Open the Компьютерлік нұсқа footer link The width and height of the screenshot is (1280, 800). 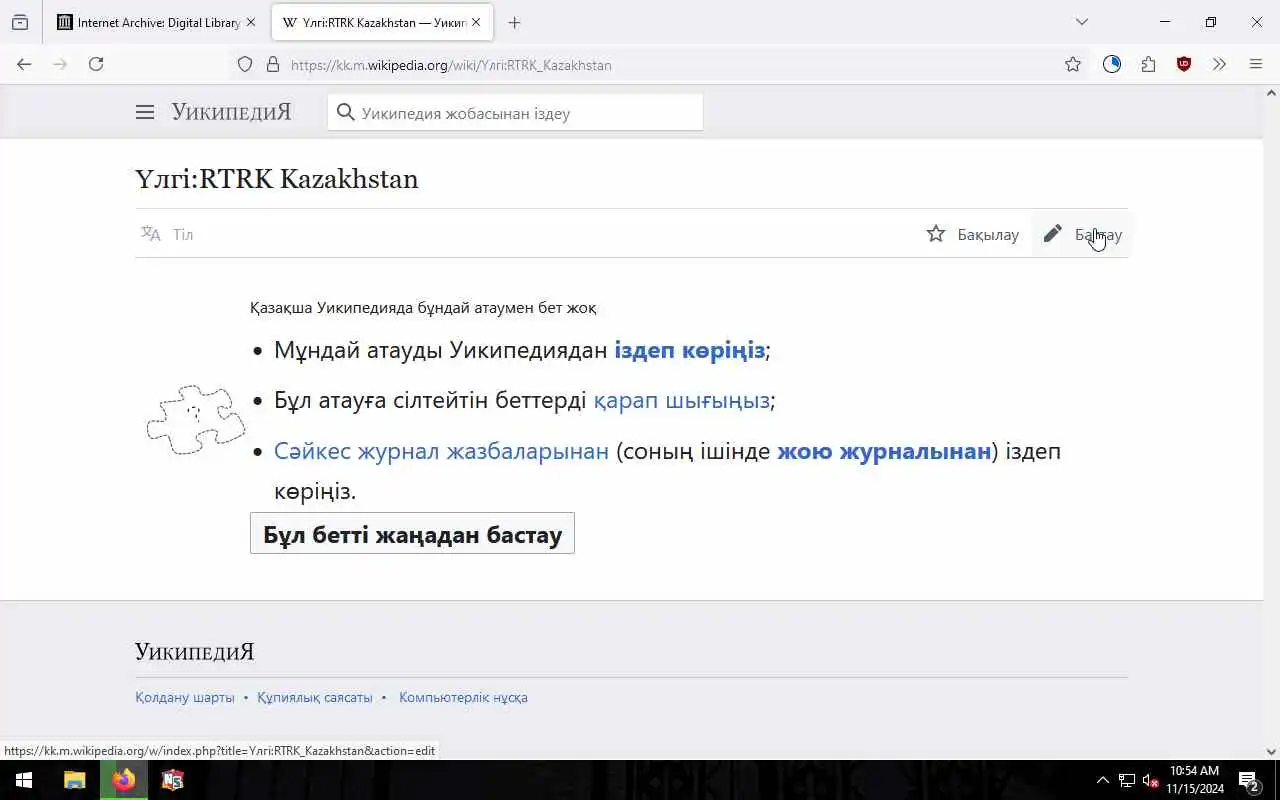click(463, 697)
